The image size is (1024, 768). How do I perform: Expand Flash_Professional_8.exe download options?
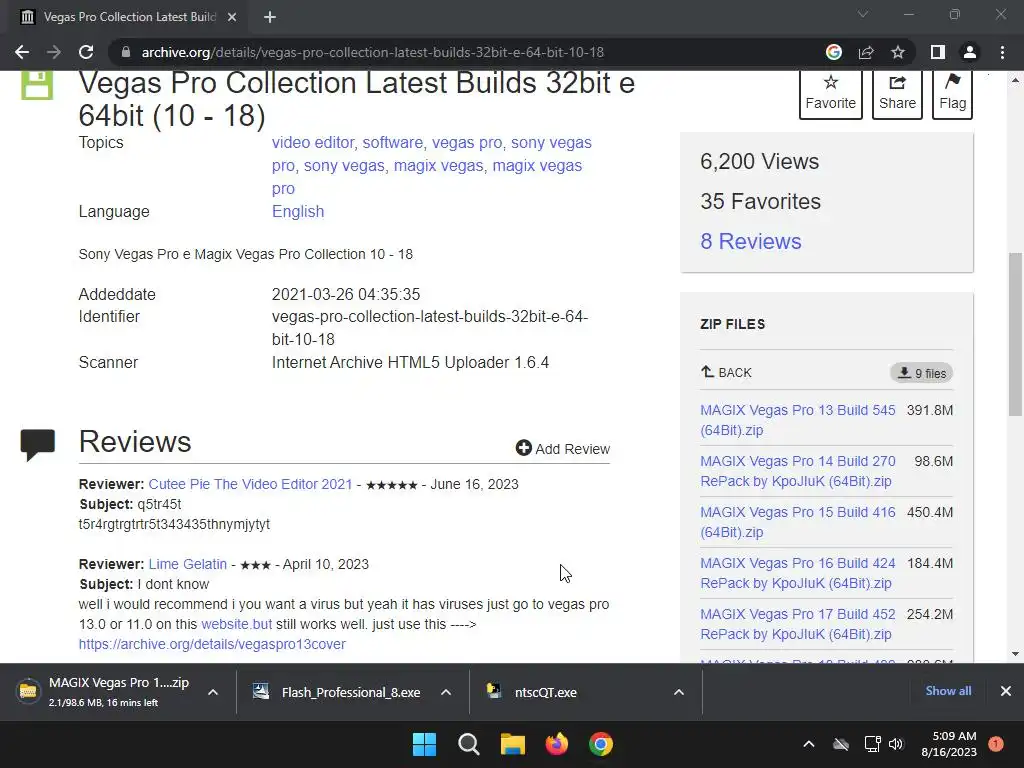(x=446, y=692)
